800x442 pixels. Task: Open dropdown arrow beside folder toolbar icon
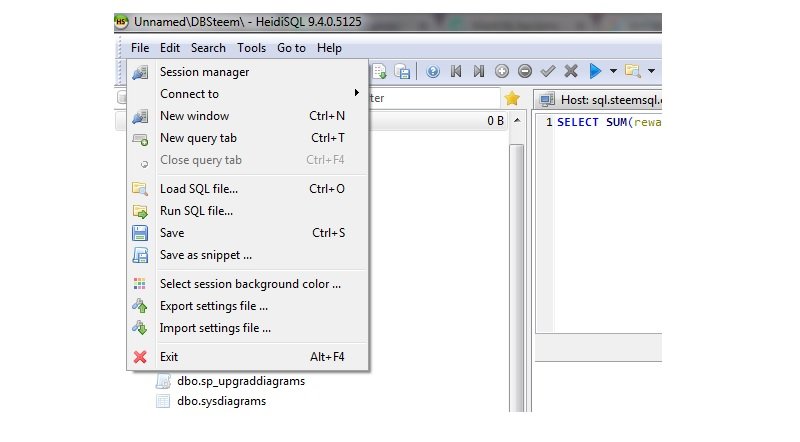coord(652,71)
